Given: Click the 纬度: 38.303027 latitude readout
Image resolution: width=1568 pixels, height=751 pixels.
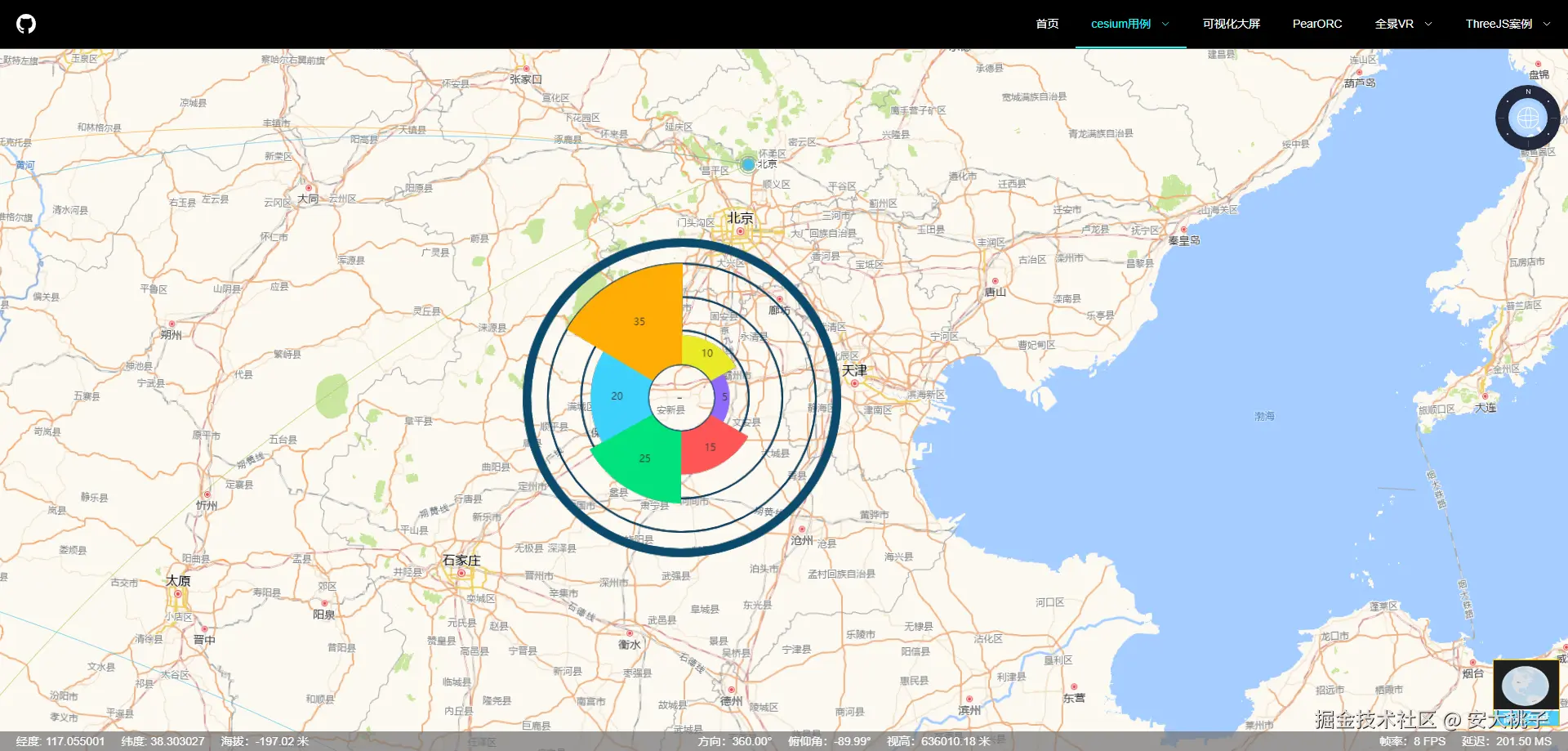Looking at the screenshot, I should coord(163,741).
